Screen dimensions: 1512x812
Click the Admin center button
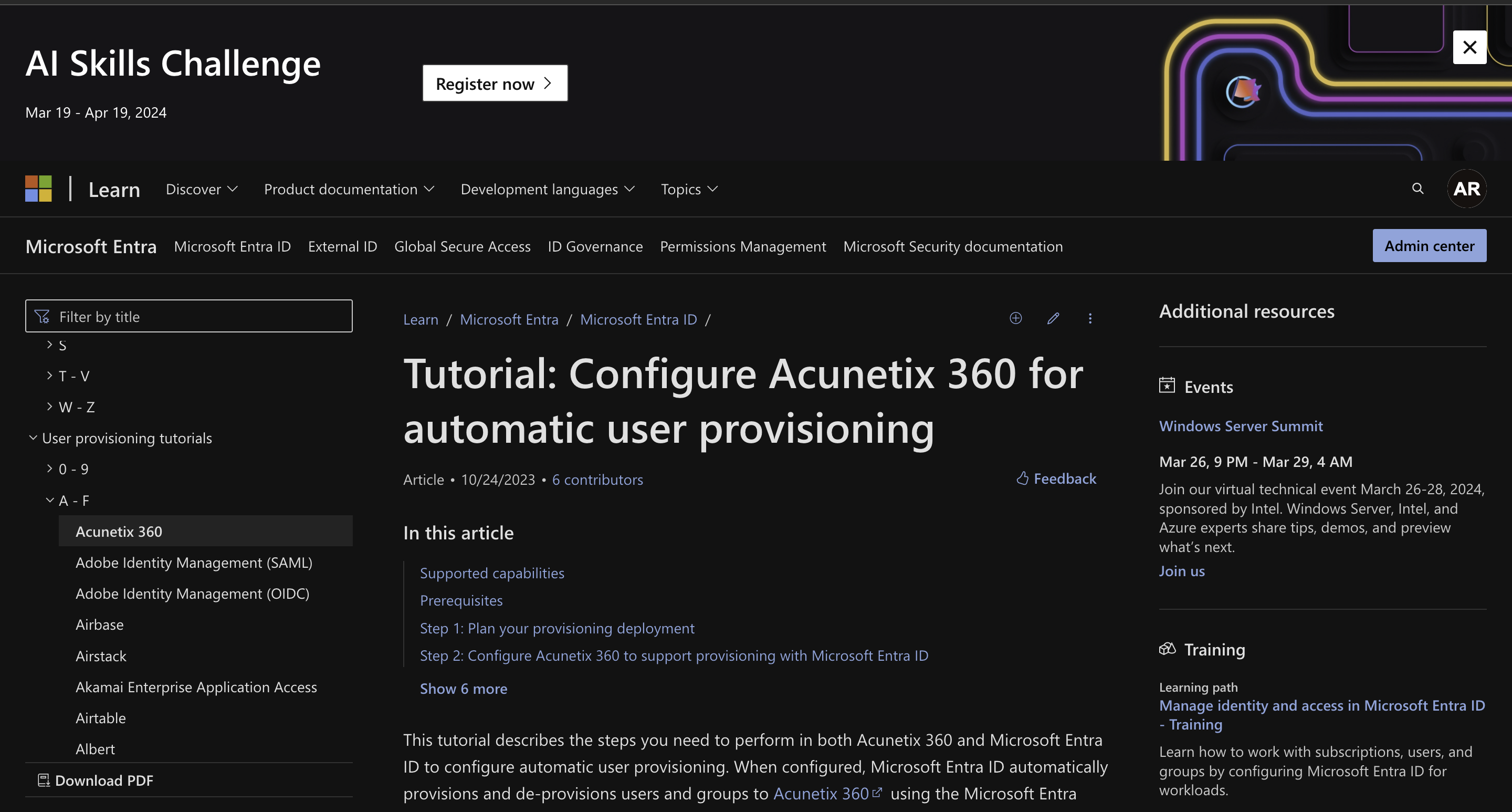(x=1429, y=245)
